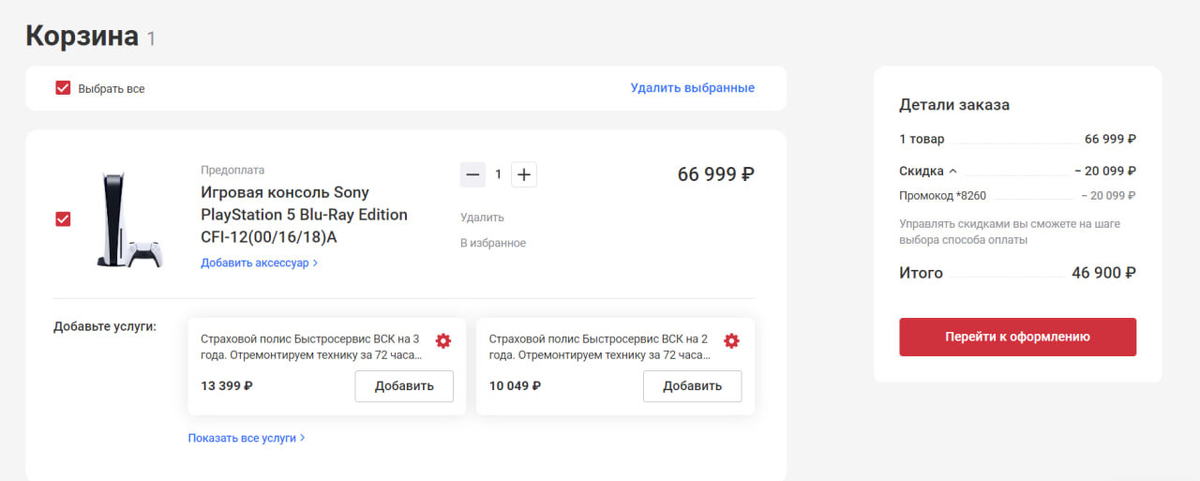This screenshot has height=481, width=1200.
Task: Toggle the "Выбрать все" checkbox
Action: (x=63, y=88)
